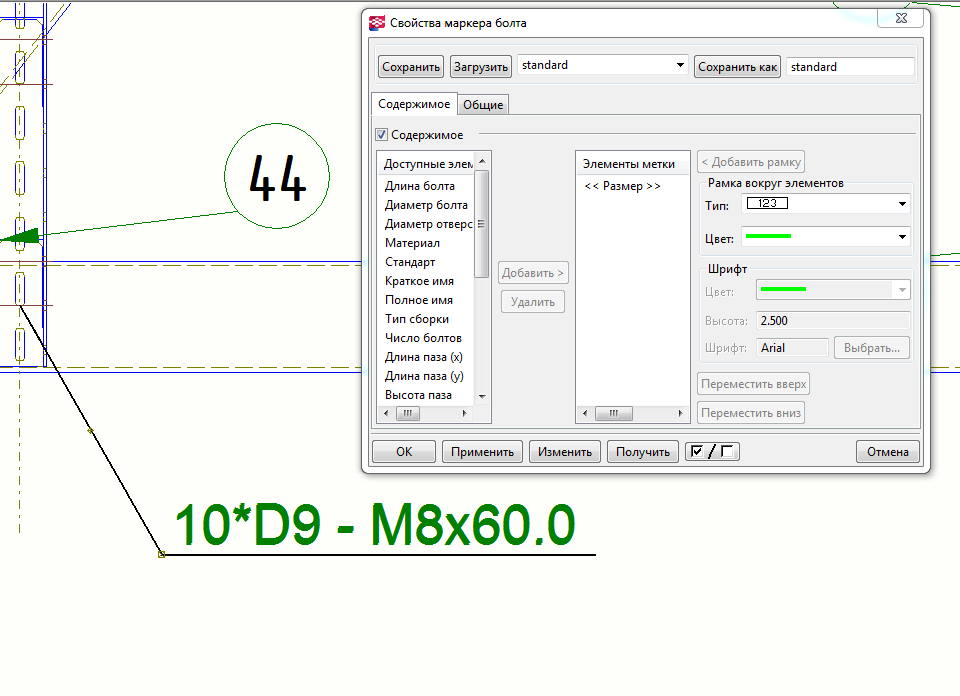The height and width of the screenshot is (696, 960).
Task: Click the Save as name input field
Action: pyautogui.click(x=850, y=67)
